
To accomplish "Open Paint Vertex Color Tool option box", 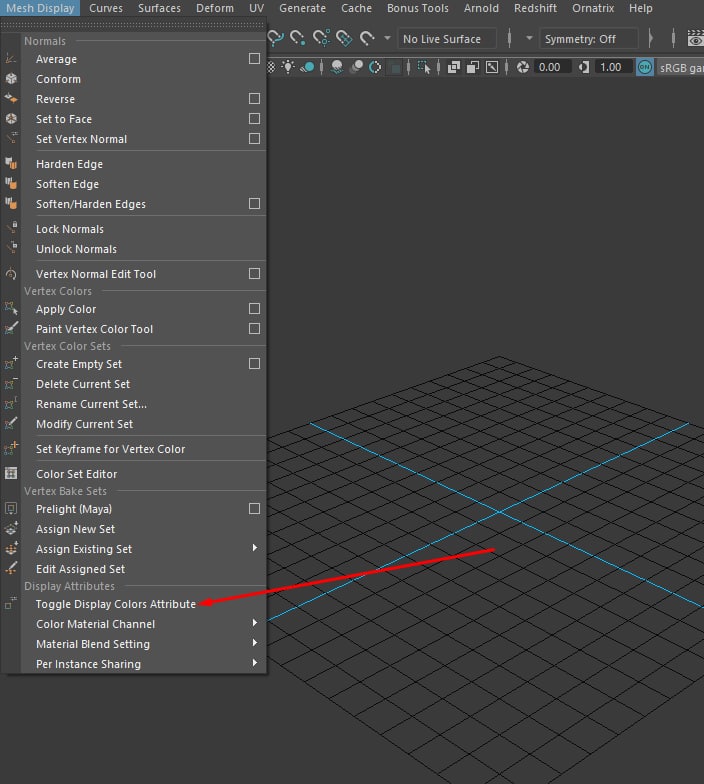I will (x=254, y=328).
